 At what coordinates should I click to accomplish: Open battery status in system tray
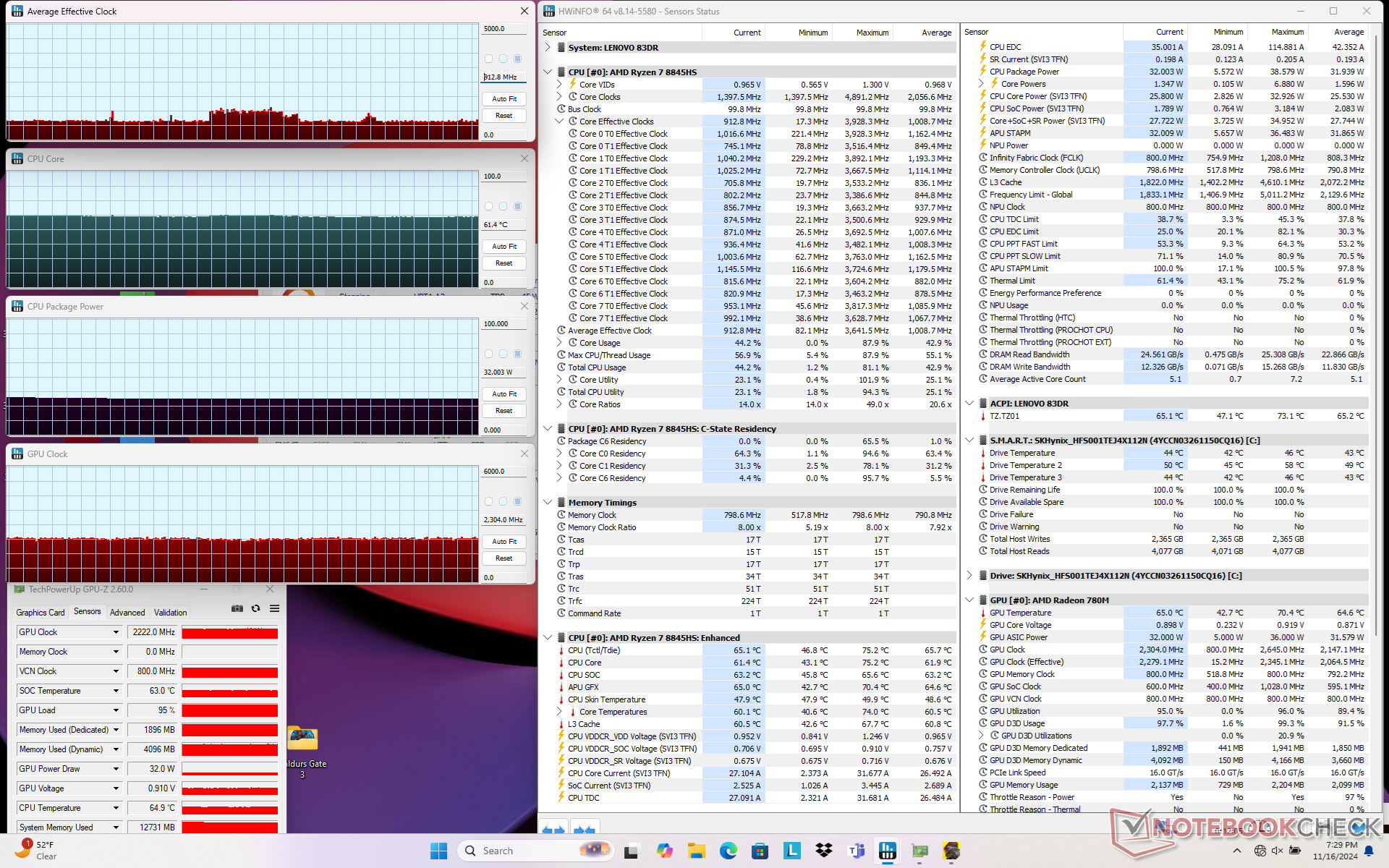point(1294,851)
